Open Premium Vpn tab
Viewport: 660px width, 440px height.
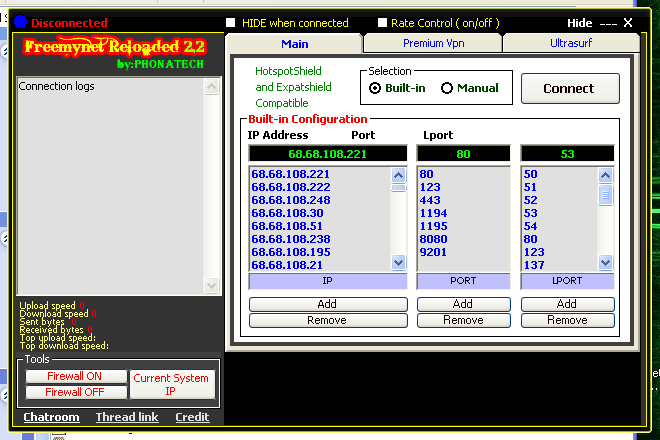pyautogui.click(x=433, y=43)
